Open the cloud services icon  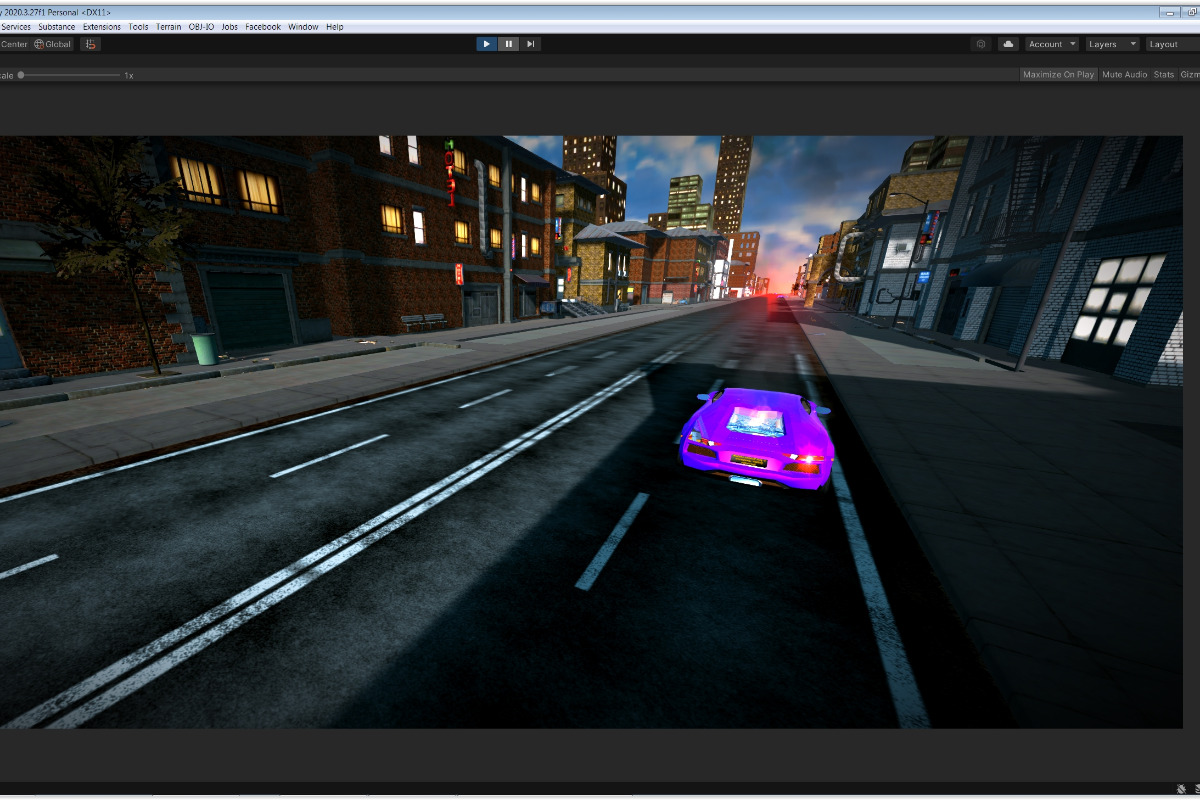pos(1008,44)
